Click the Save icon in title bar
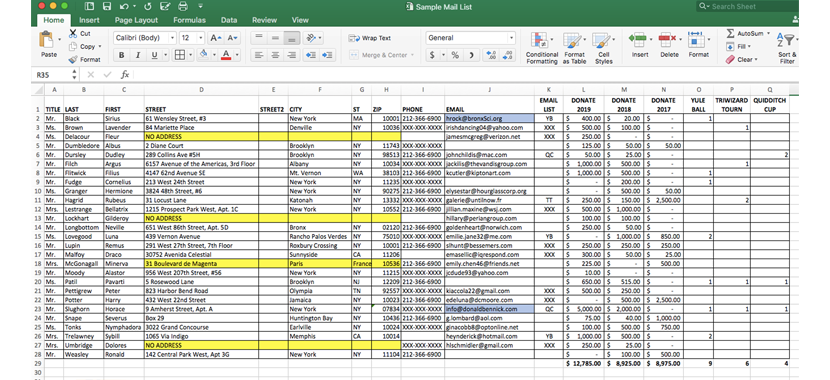This screenshot has height=380, width=830. click(x=106, y=7)
